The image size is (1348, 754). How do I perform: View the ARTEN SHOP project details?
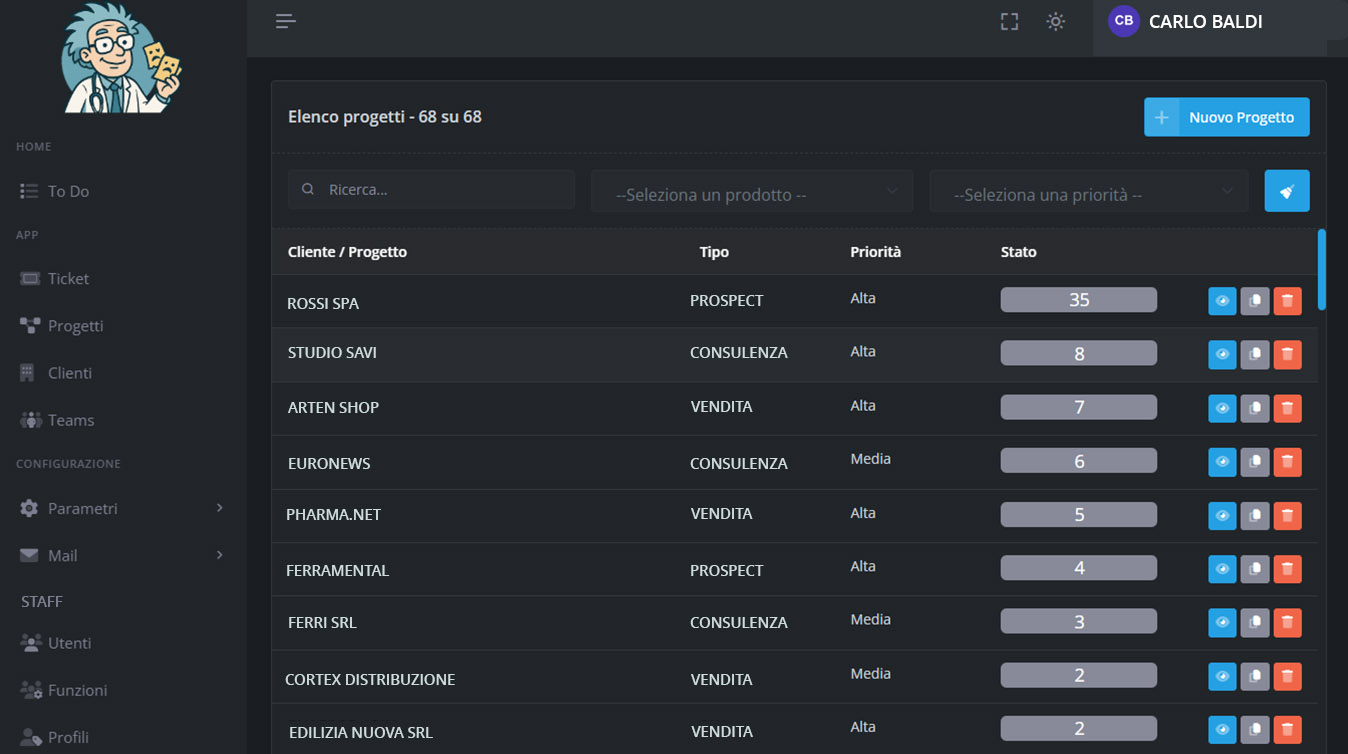click(1222, 408)
